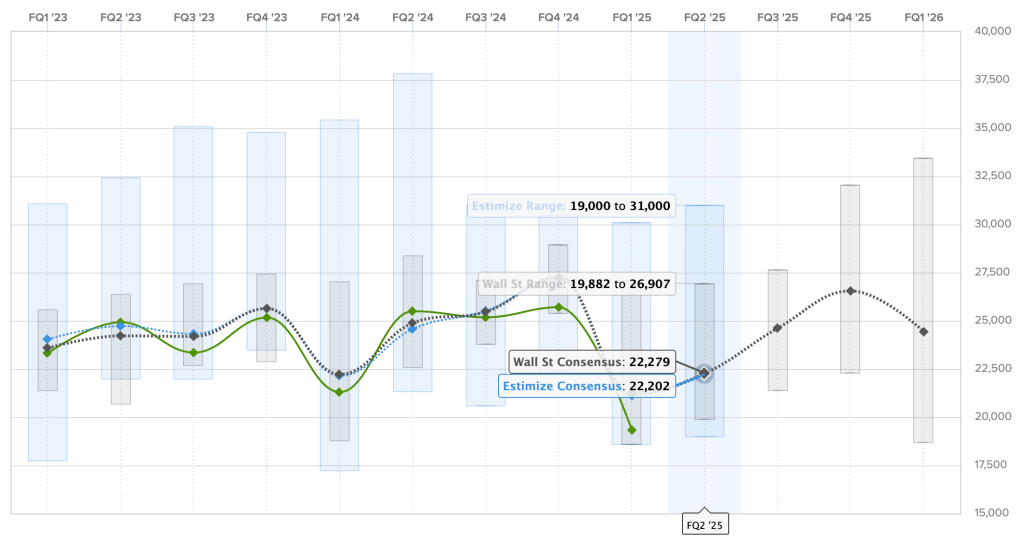Click the Estimize Range tooltip
The width and height of the screenshot is (1022, 553).
pyautogui.click(x=572, y=206)
